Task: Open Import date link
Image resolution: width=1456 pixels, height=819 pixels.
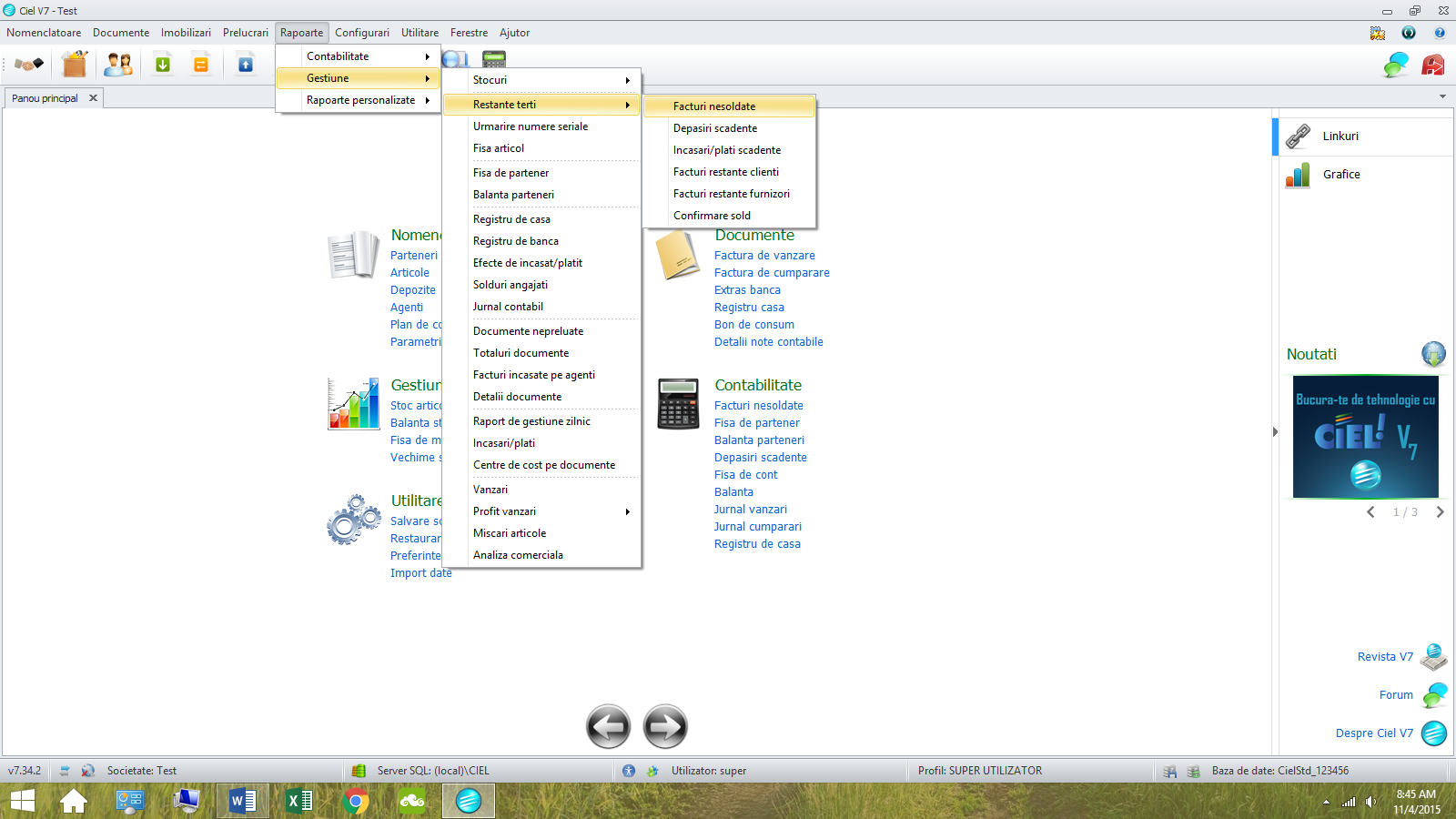Action: pos(420,573)
